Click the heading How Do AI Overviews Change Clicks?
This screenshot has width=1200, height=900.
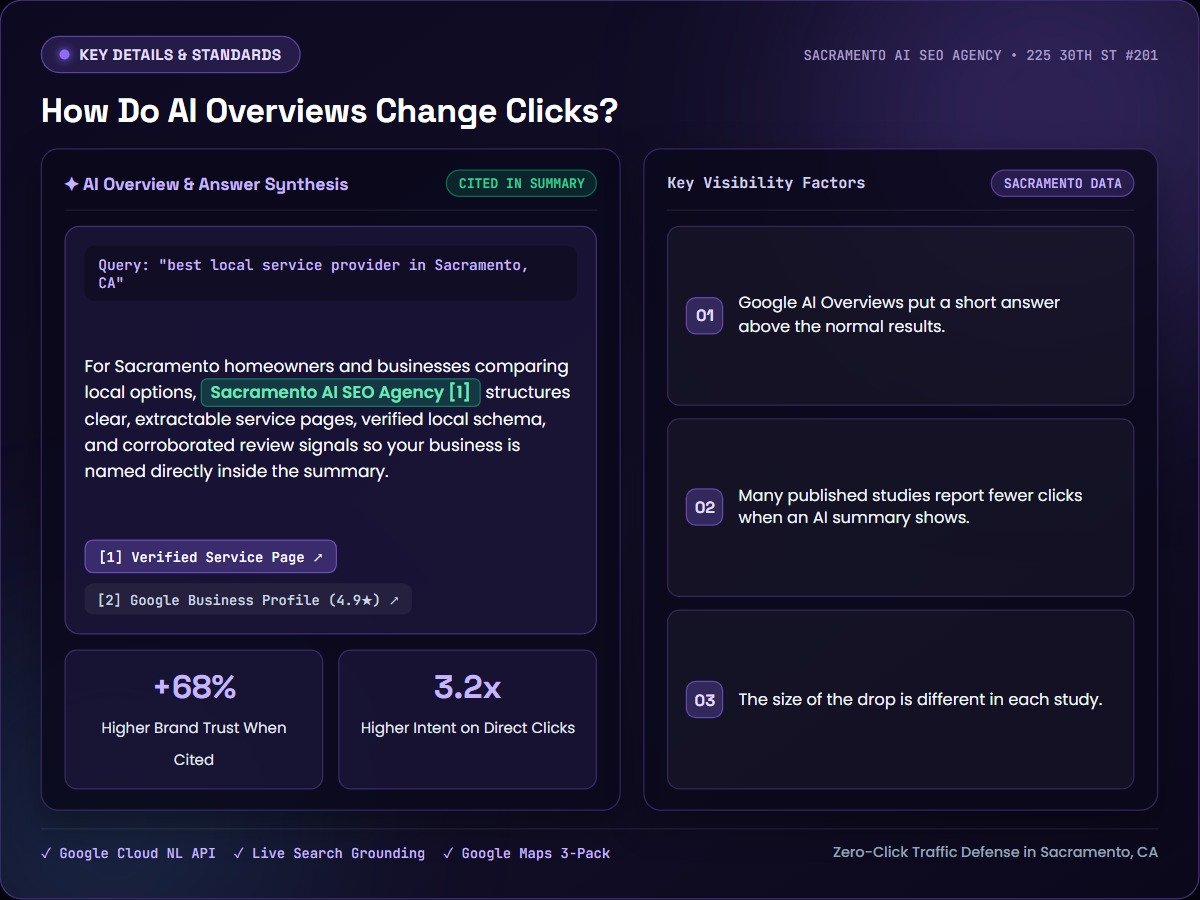(329, 111)
